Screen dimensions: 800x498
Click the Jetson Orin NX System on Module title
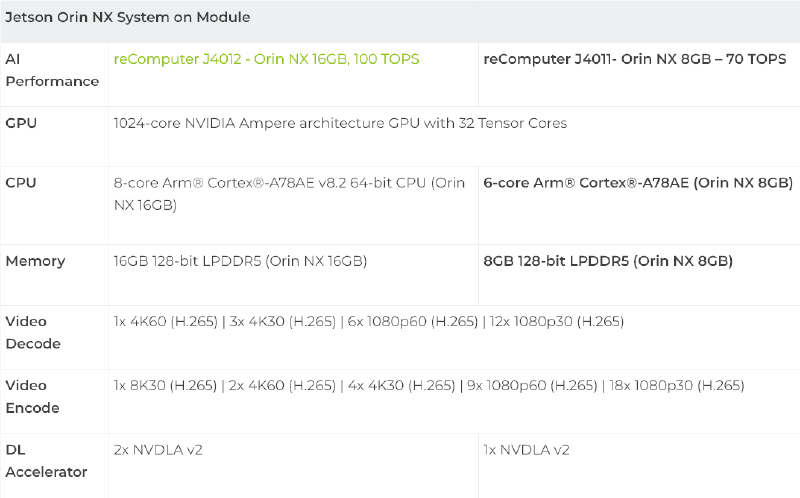click(x=128, y=17)
